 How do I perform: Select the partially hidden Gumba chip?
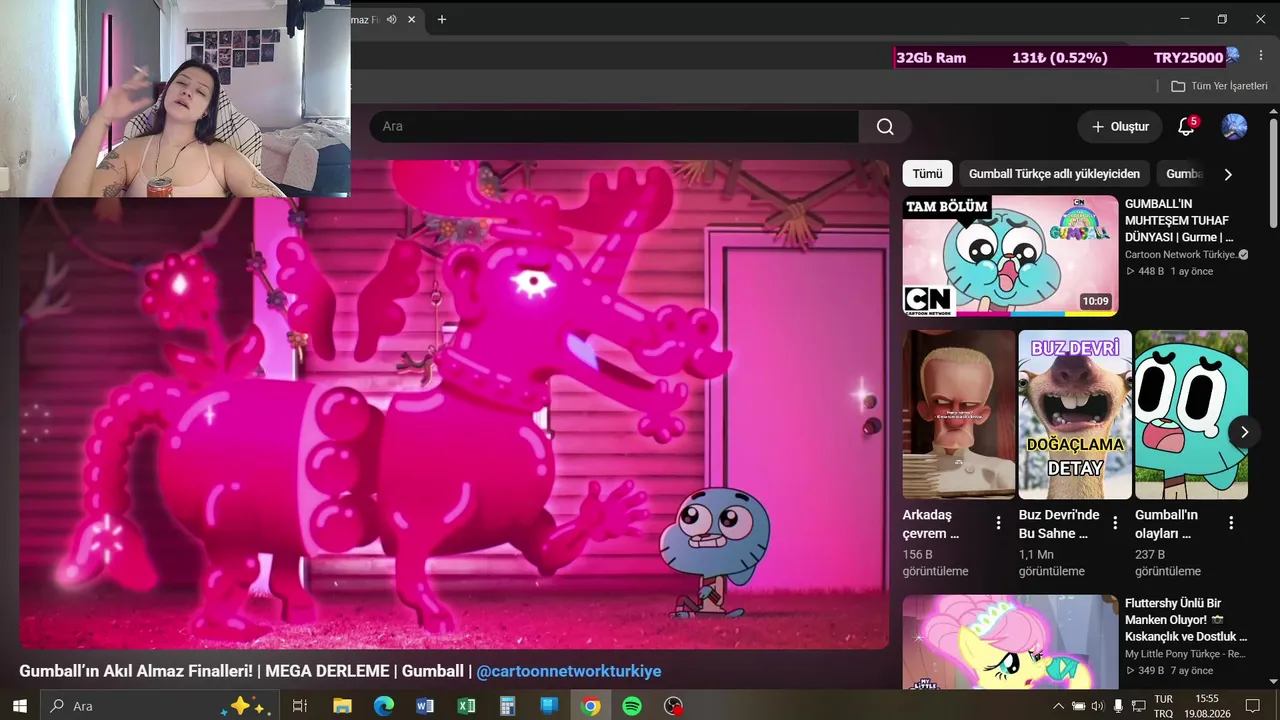[x=1184, y=174]
